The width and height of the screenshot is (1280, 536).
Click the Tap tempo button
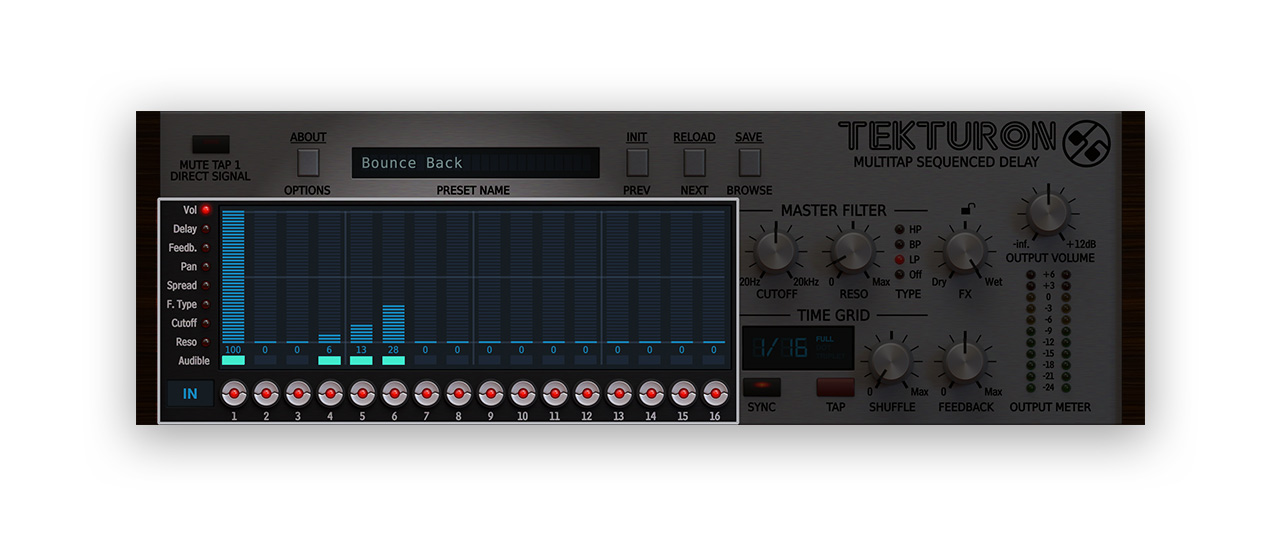(835, 388)
